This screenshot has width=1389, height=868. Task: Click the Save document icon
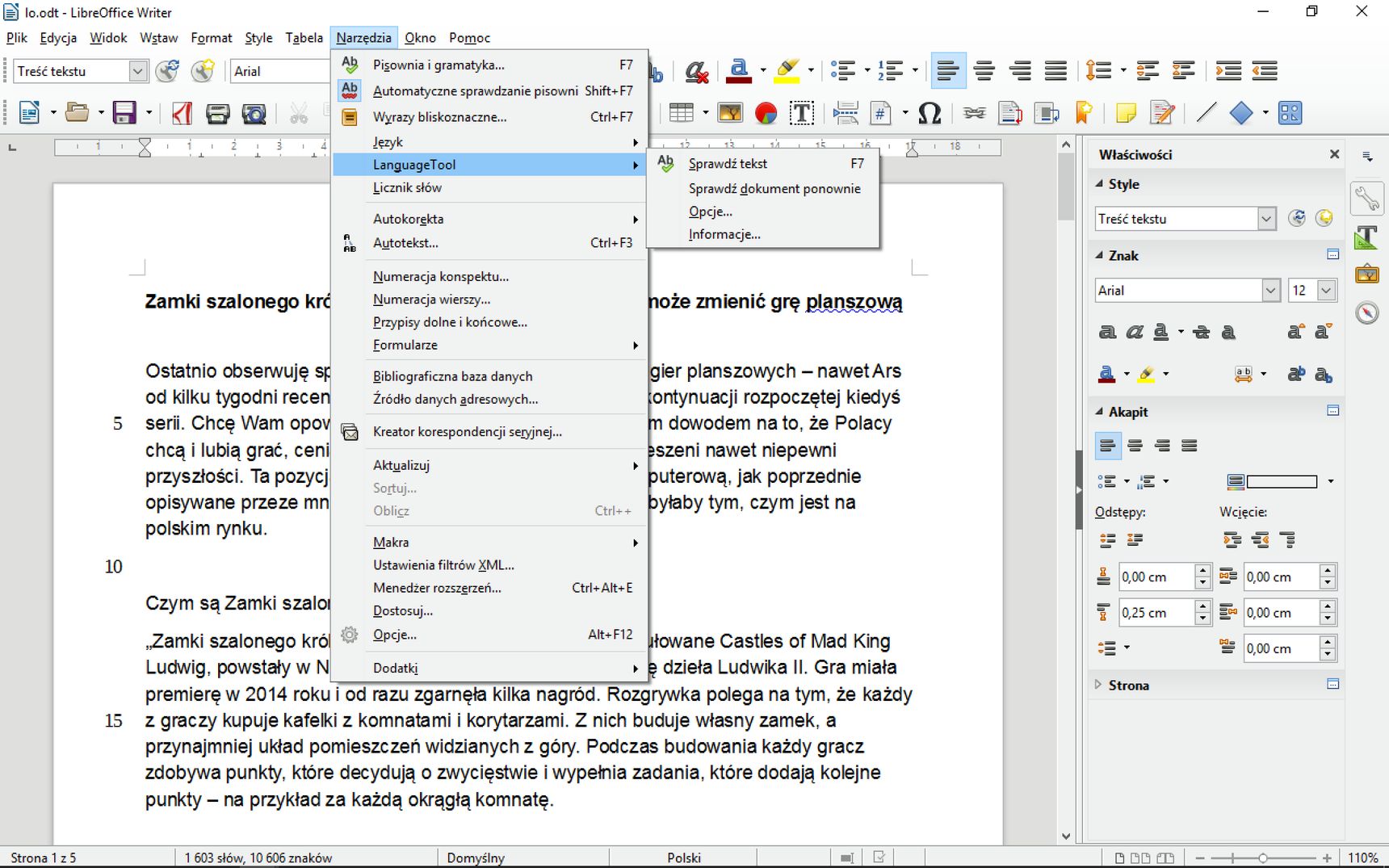click(124, 113)
